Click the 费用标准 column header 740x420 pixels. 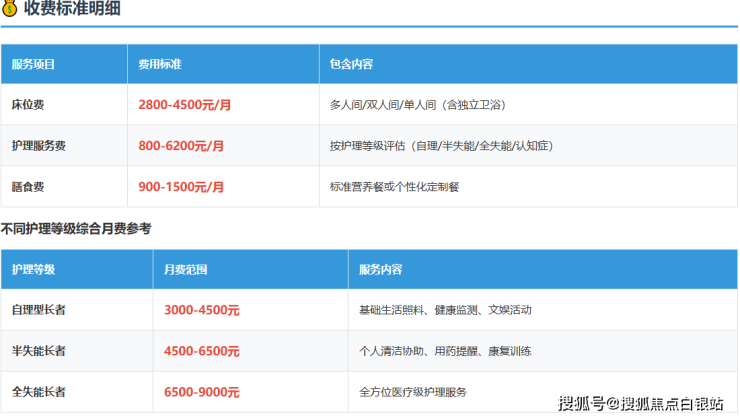tap(160, 64)
